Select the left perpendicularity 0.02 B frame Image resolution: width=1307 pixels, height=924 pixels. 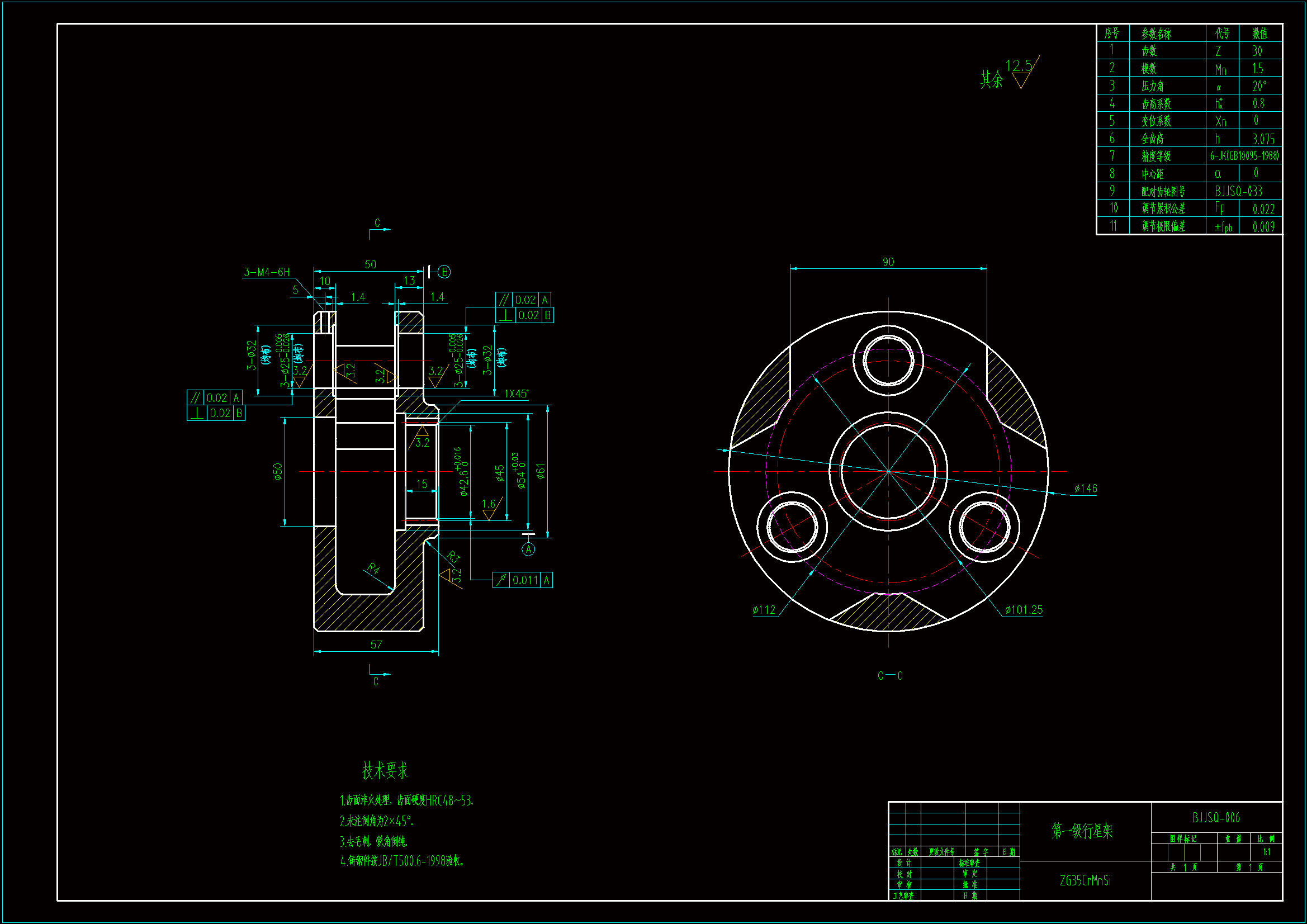coord(216,413)
